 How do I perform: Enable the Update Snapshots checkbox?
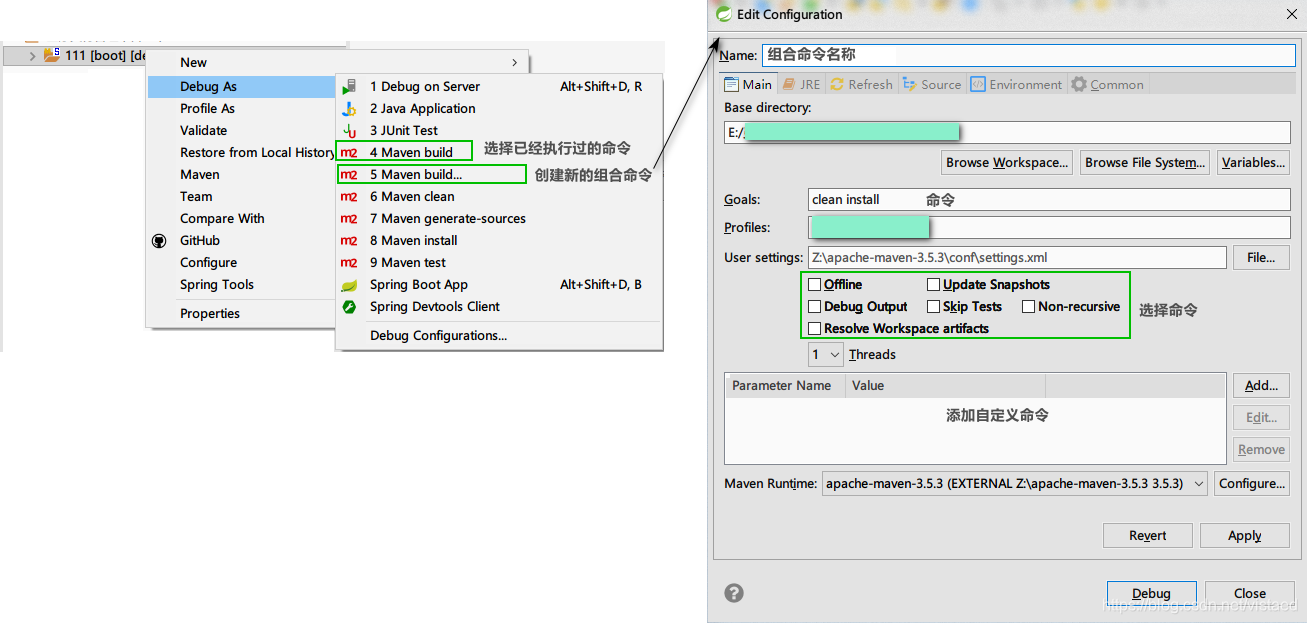(x=934, y=285)
